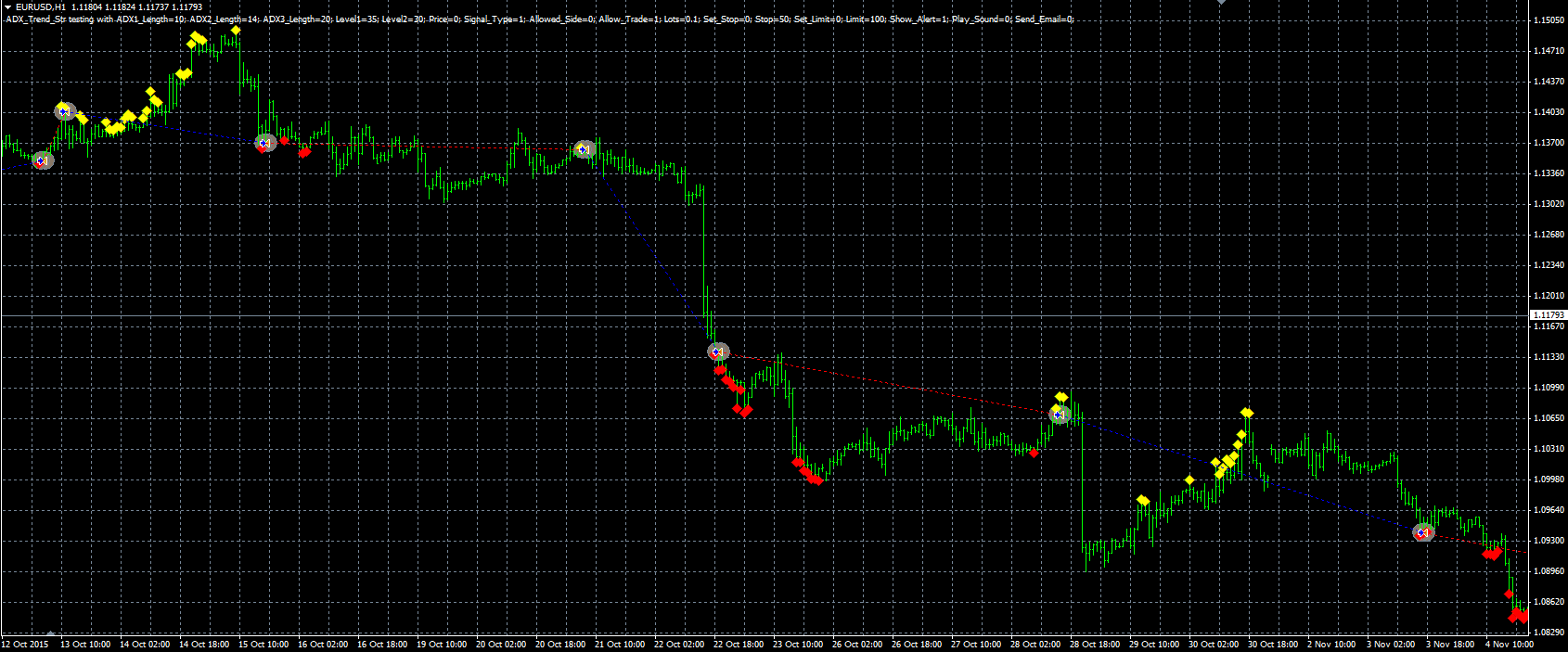
Task: Click the 19 Oct 10:00 time label
Action: pos(442,644)
